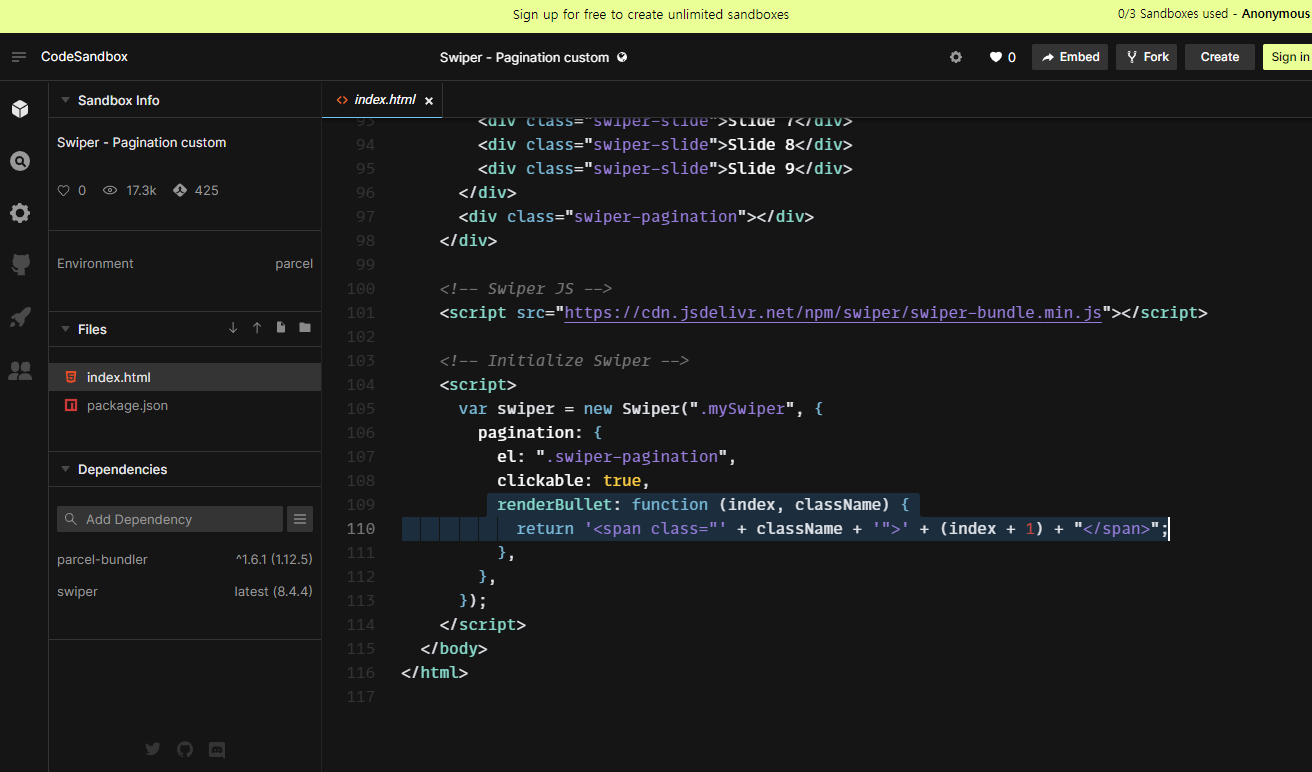Click line number 110 in gutter

[361, 529]
